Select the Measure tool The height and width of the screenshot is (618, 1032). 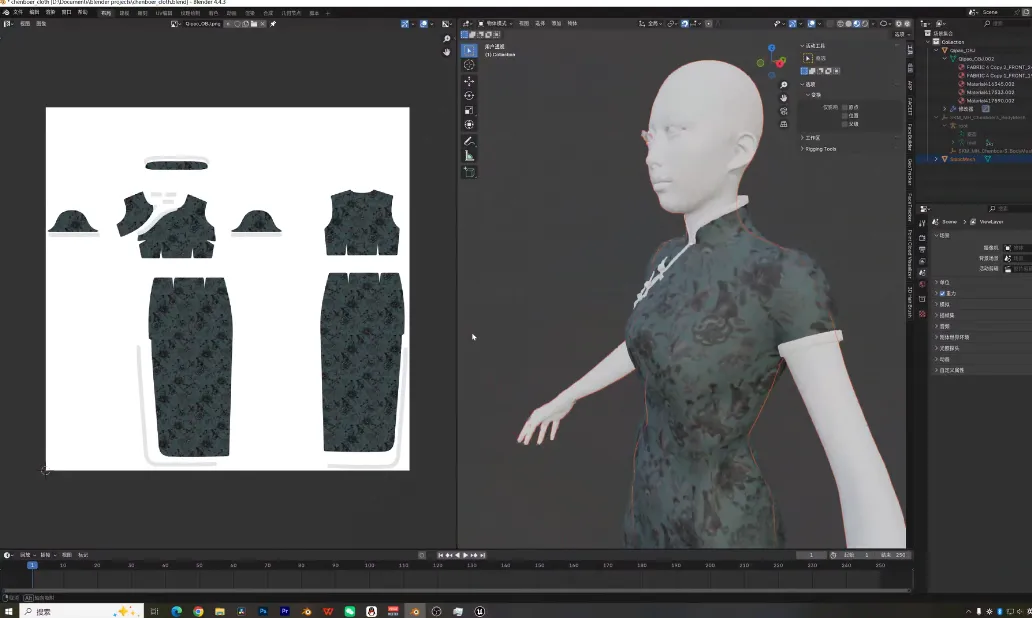(x=469, y=155)
